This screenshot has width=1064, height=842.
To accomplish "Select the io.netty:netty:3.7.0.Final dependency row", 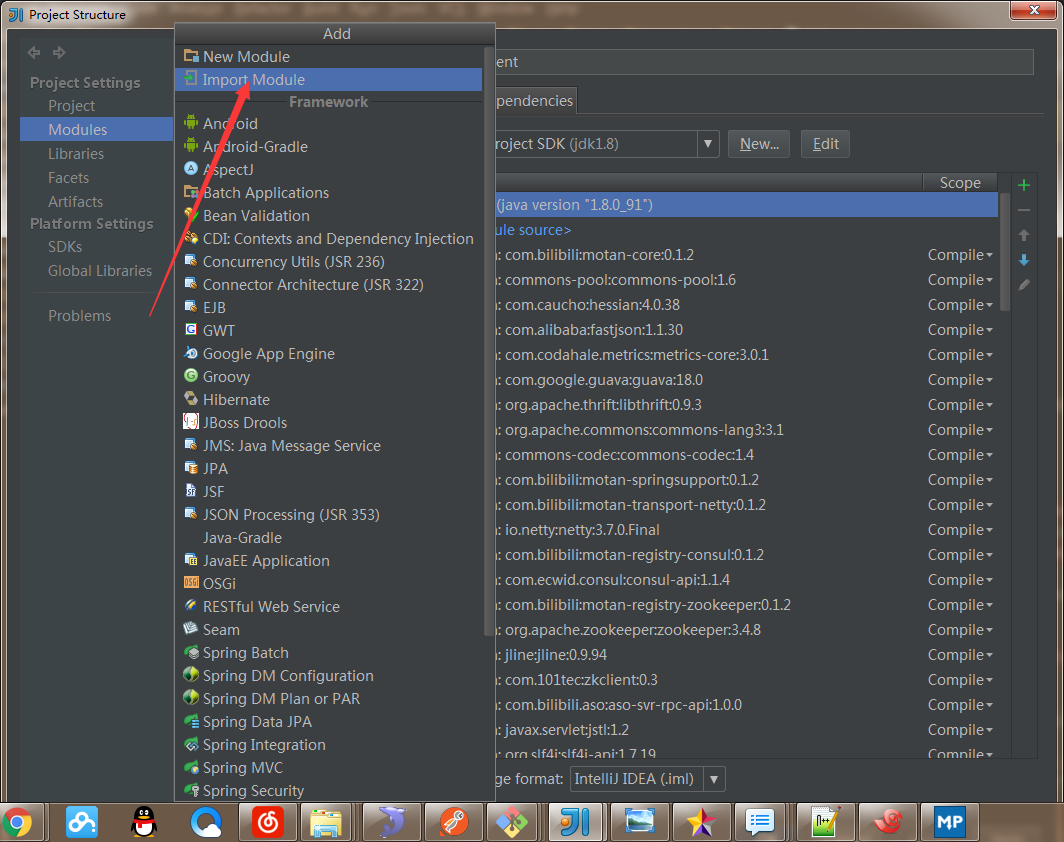I will (746, 530).
